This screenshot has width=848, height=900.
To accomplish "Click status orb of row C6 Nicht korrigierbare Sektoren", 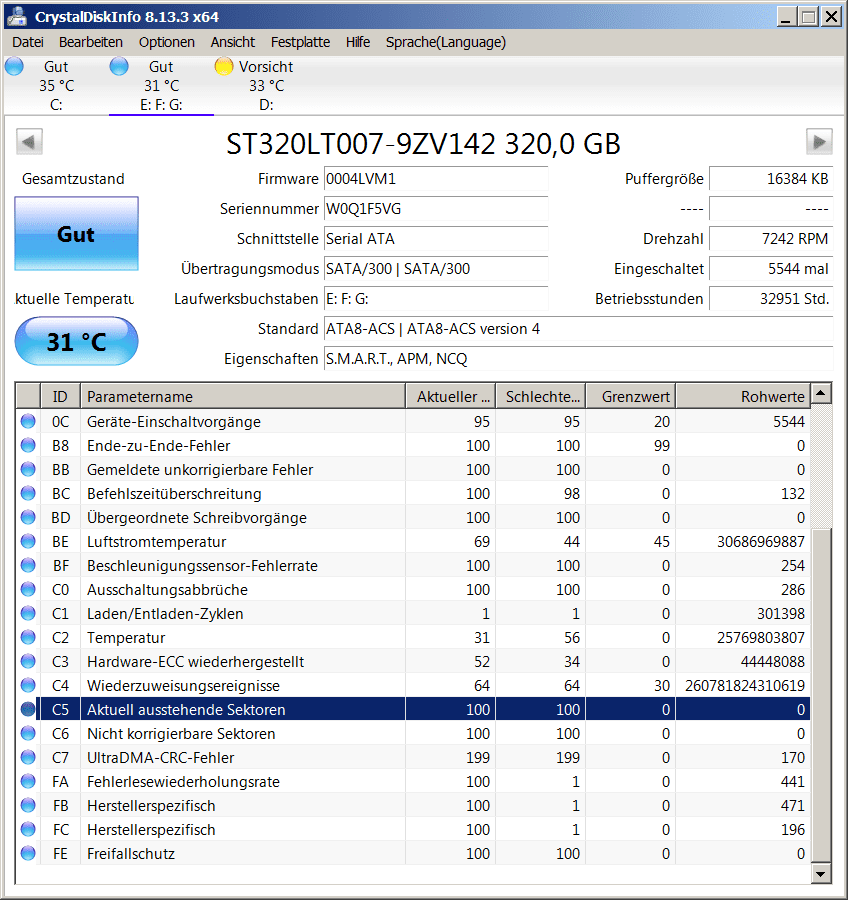I will (x=28, y=734).
